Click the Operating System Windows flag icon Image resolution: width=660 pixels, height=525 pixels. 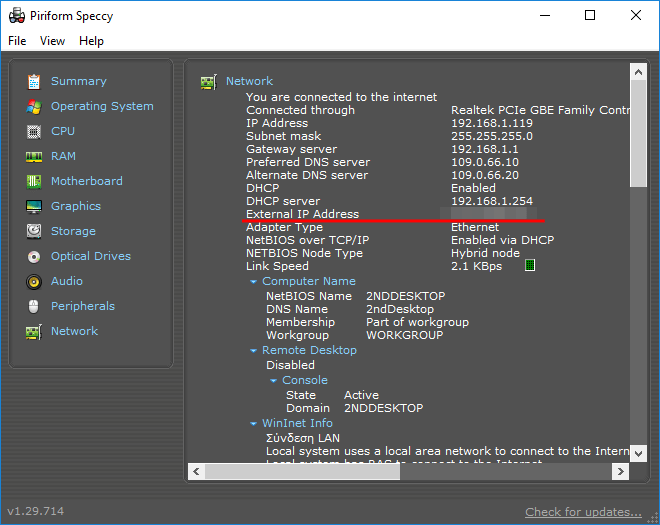click(34, 107)
